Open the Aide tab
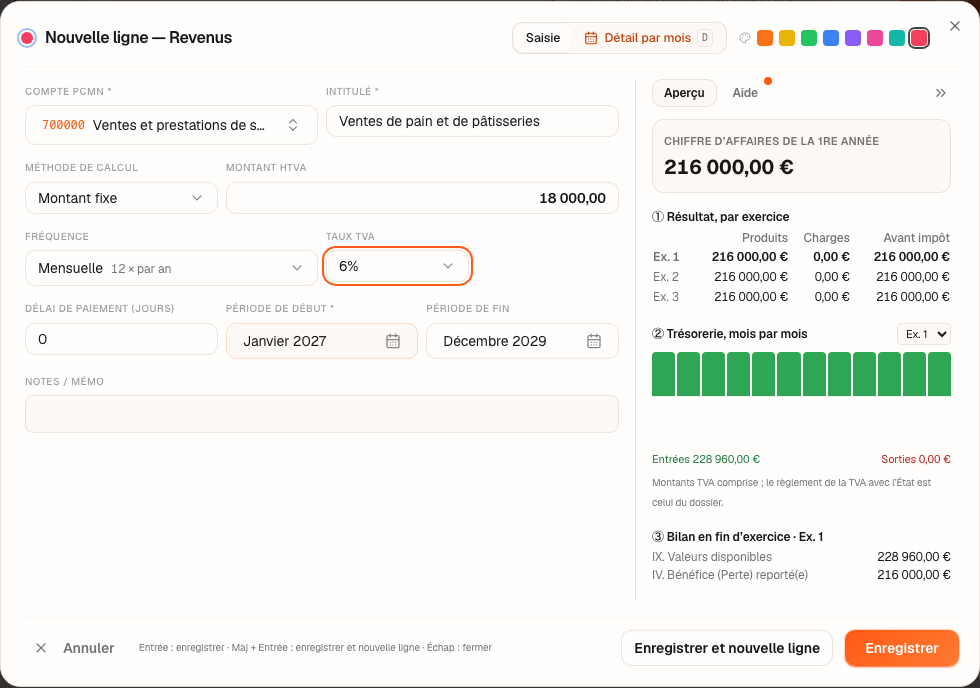The height and width of the screenshot is (688, 980). 745,93
